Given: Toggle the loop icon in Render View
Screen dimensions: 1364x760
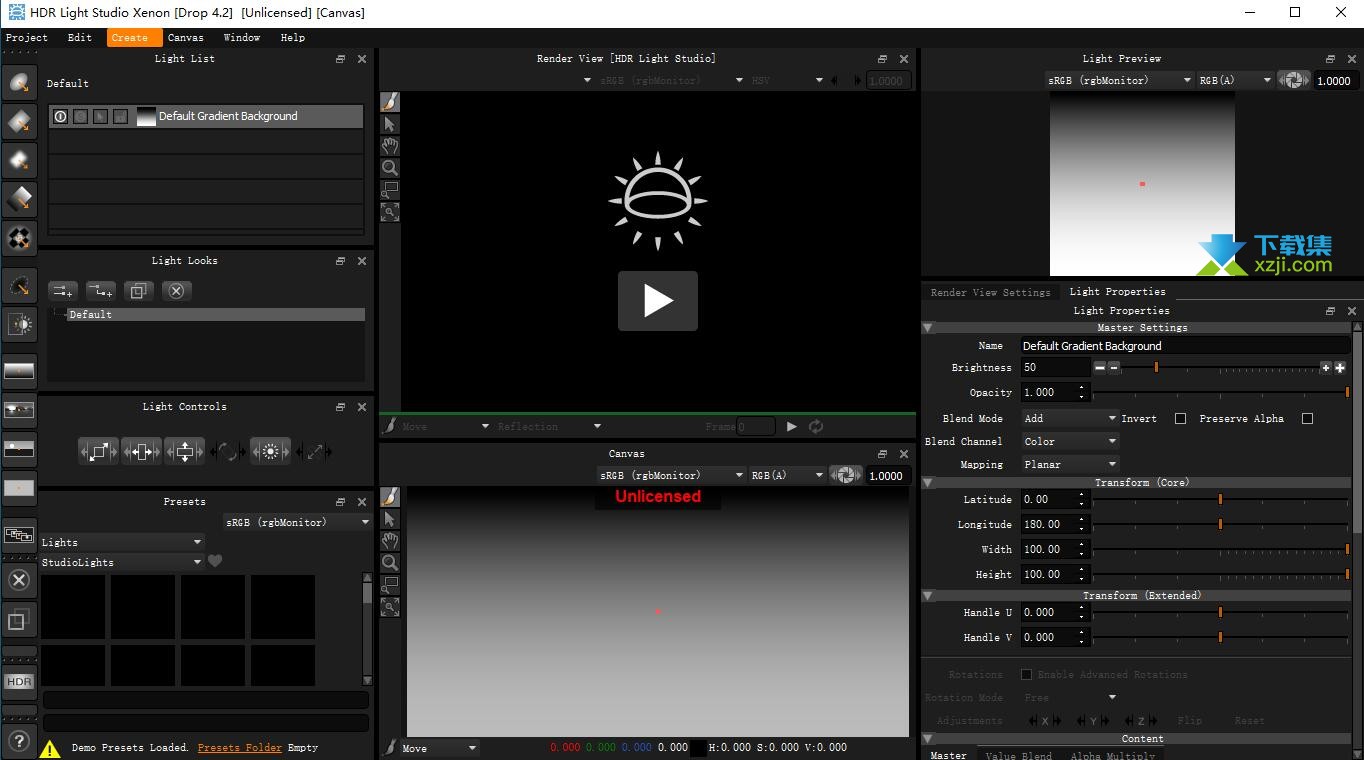Looking at the screenshot, I should click(816, 426).
